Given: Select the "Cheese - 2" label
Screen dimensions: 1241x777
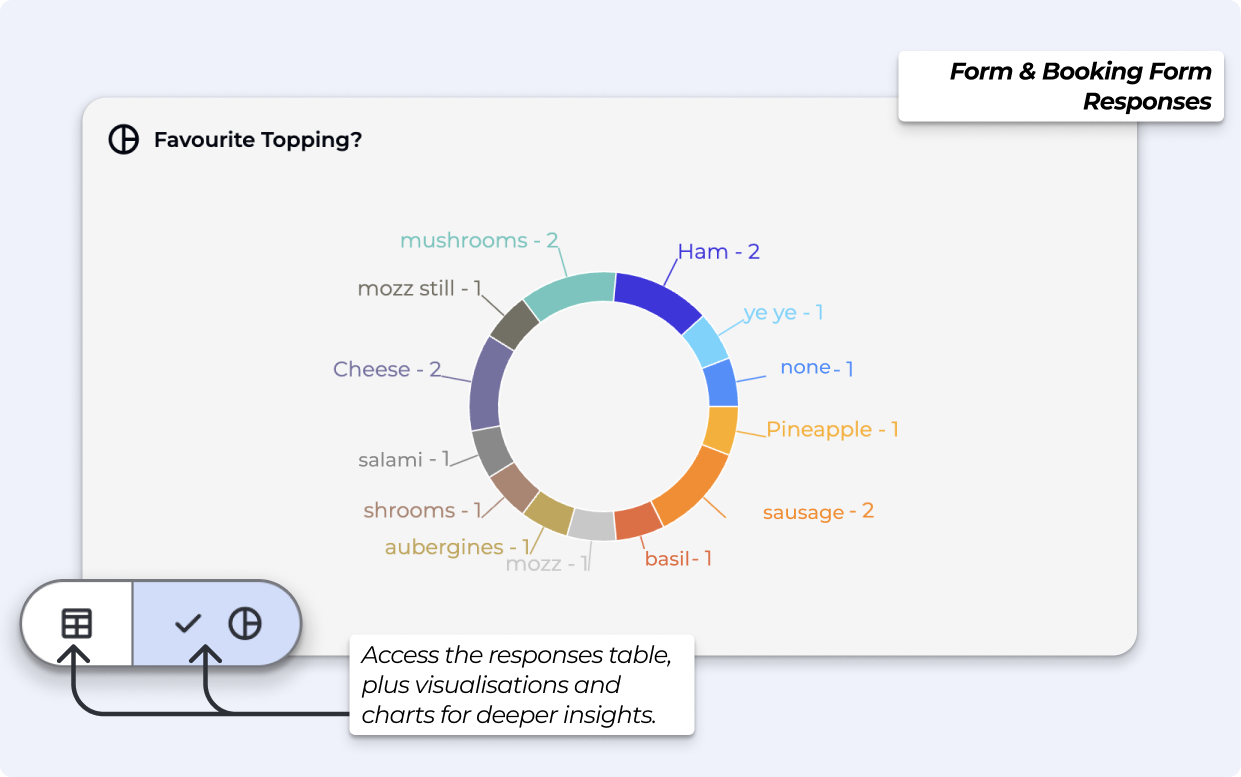Looking at the screenshot, I should (x=387, y=369).
